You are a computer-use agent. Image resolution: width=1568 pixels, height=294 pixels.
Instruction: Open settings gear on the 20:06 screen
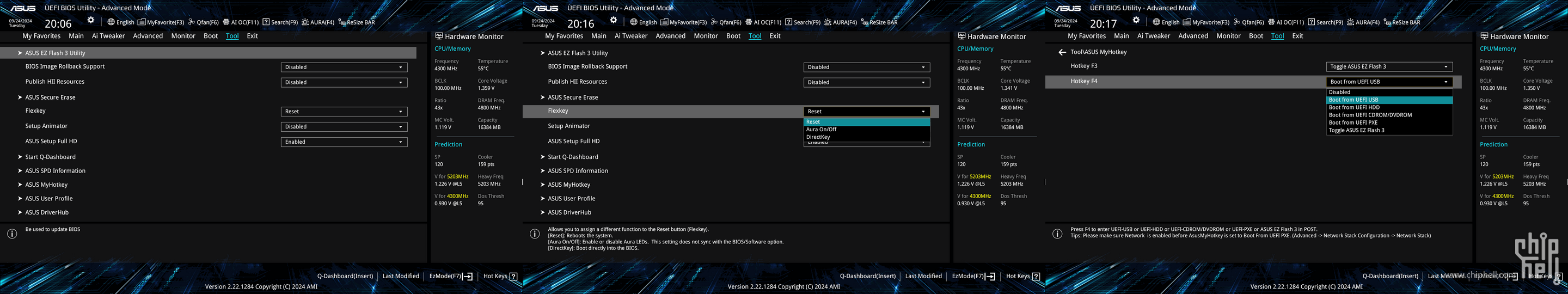91,20
